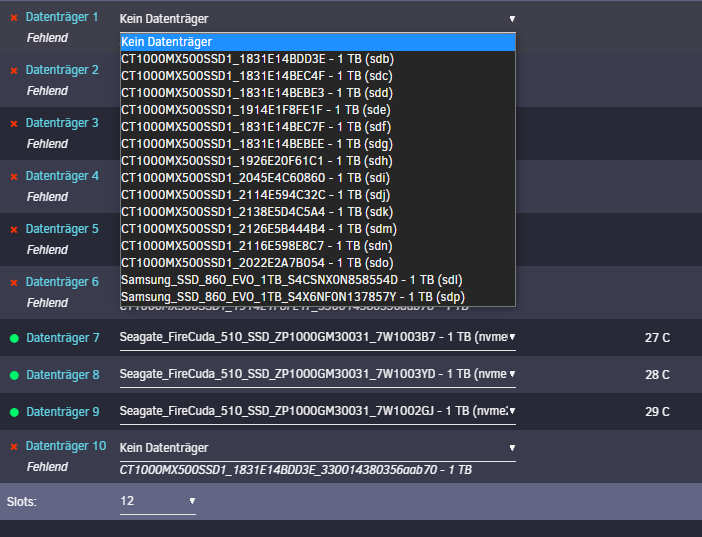Select Samsung SSD 860 EVO (sdp) entry
The height and width of the screenshot is (537, 702).
tap(318, 297)
